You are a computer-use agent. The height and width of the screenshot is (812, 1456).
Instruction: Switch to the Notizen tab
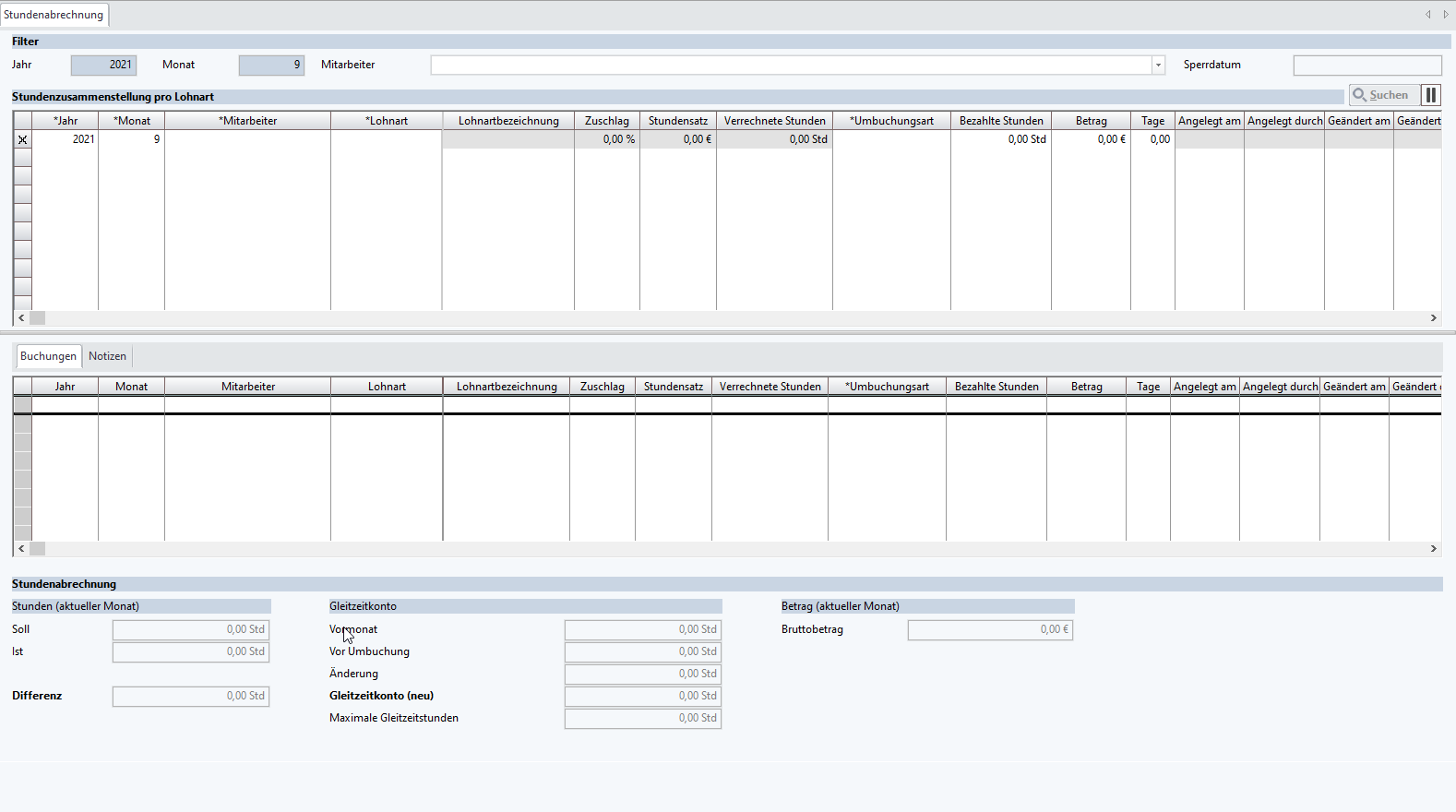click(107, 356)
